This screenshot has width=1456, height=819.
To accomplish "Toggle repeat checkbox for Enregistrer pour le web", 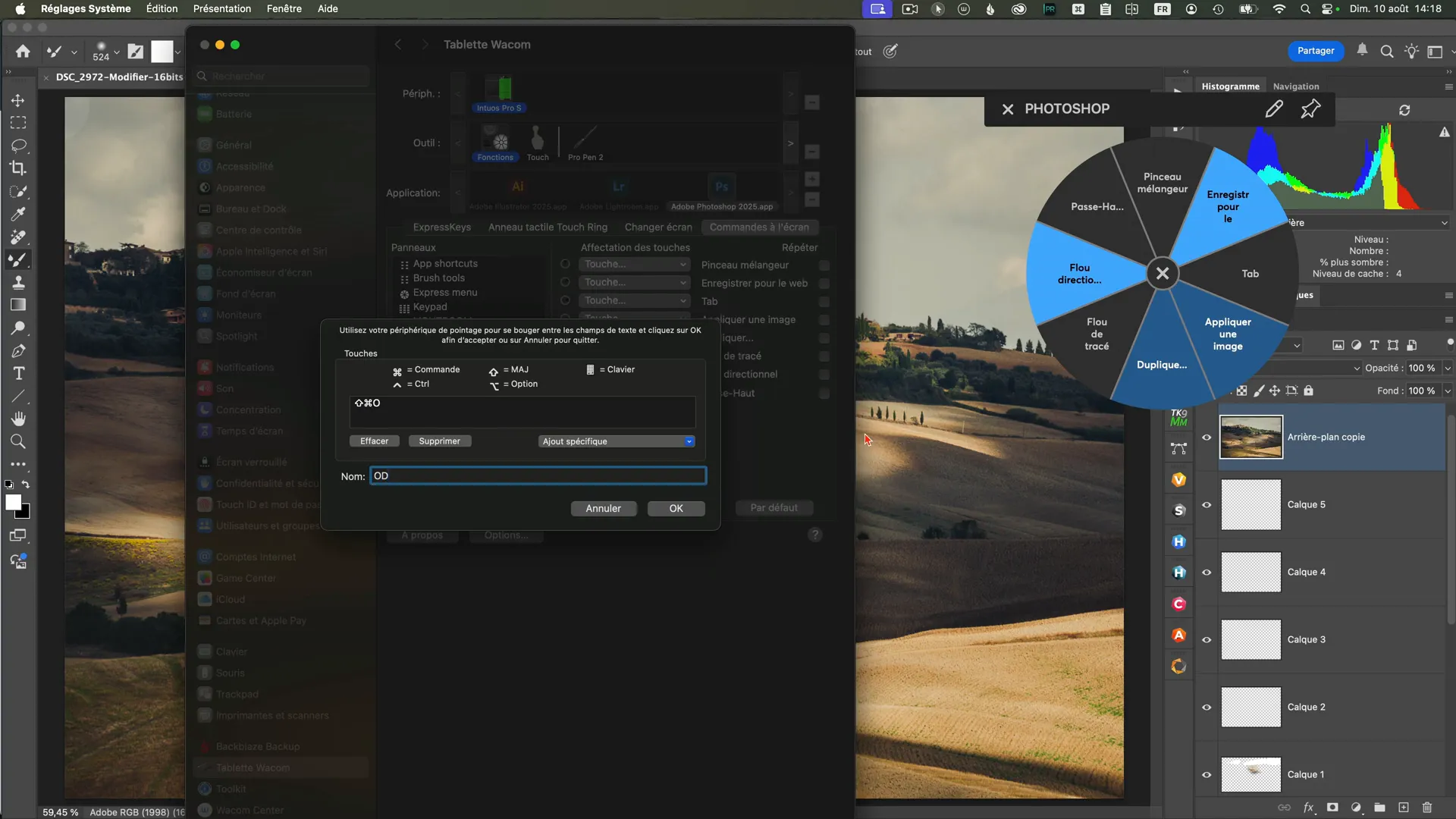I will (824, 284).
